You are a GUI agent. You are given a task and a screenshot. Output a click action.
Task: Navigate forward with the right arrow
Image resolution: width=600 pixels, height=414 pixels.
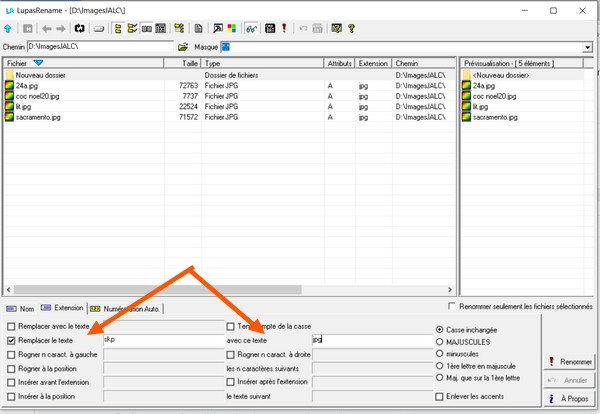(x=60, y=28)
